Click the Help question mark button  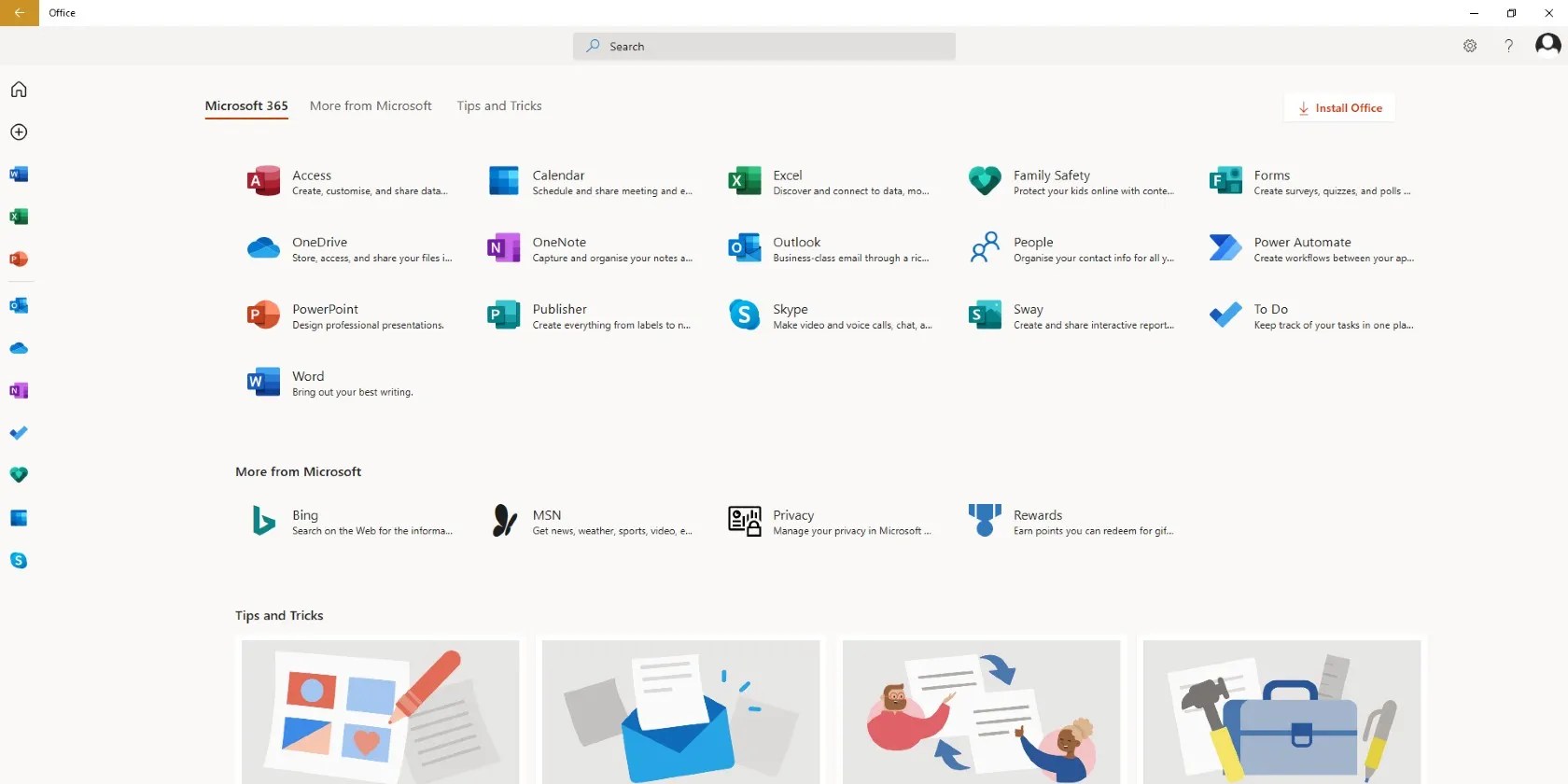tap(1508, 46)
